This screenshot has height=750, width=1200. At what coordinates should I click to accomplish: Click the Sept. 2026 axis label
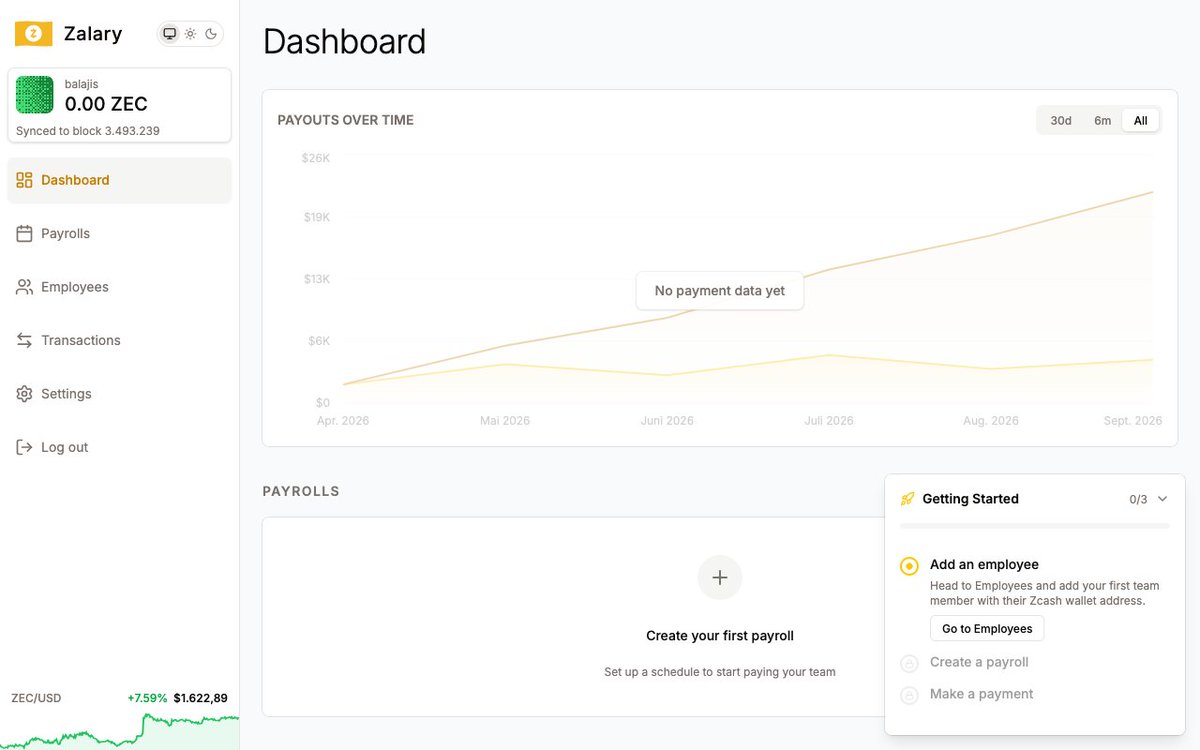(1133, 421)
